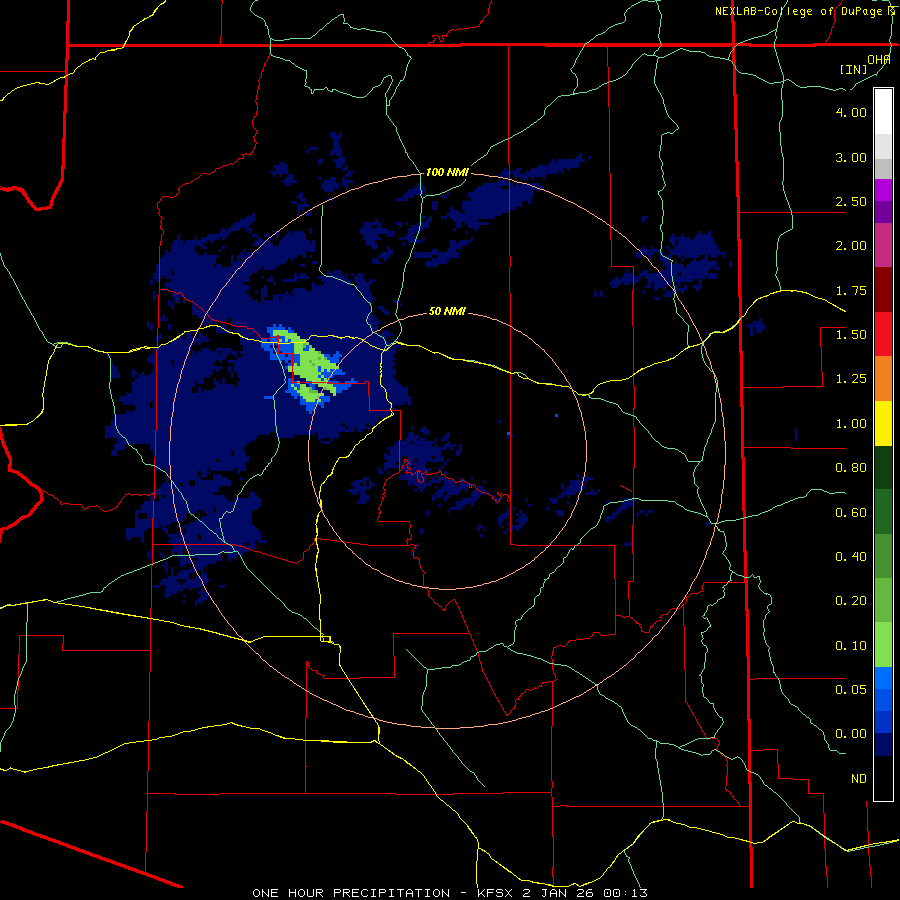Click the 3.00 legend value
900x900 pixels.
[x=851, y=157]
